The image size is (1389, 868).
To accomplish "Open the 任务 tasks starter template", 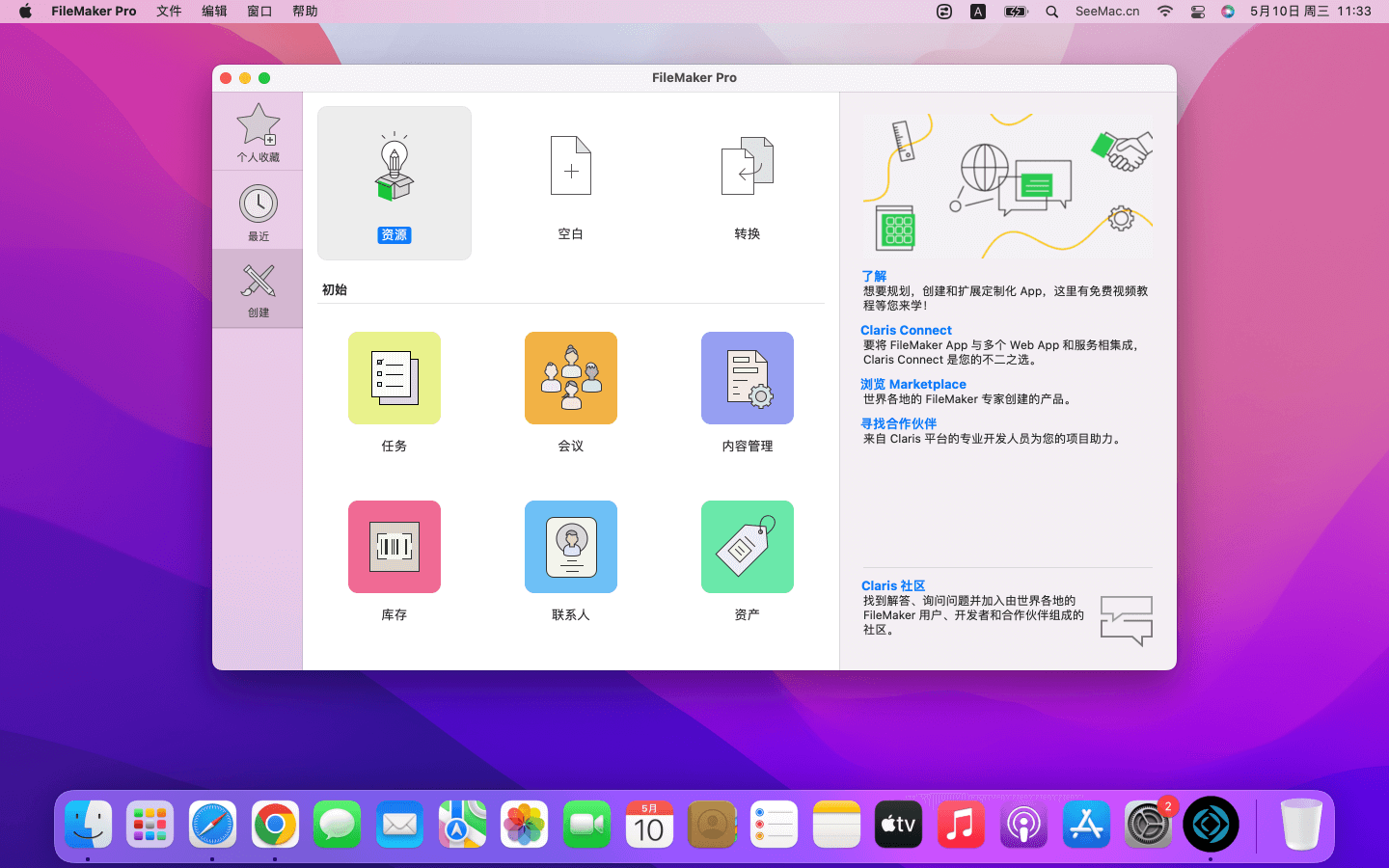I will coord(395,378).
